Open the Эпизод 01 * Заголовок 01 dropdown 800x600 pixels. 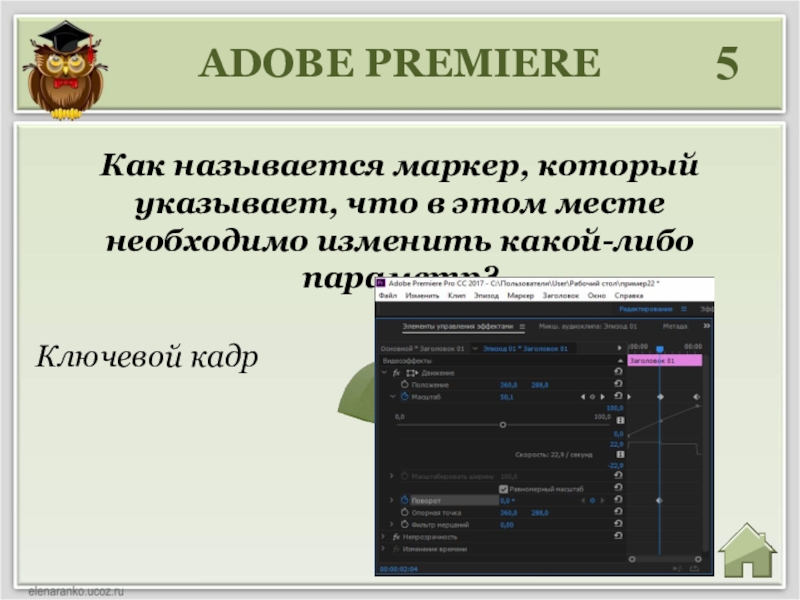(x=475, y=348)
